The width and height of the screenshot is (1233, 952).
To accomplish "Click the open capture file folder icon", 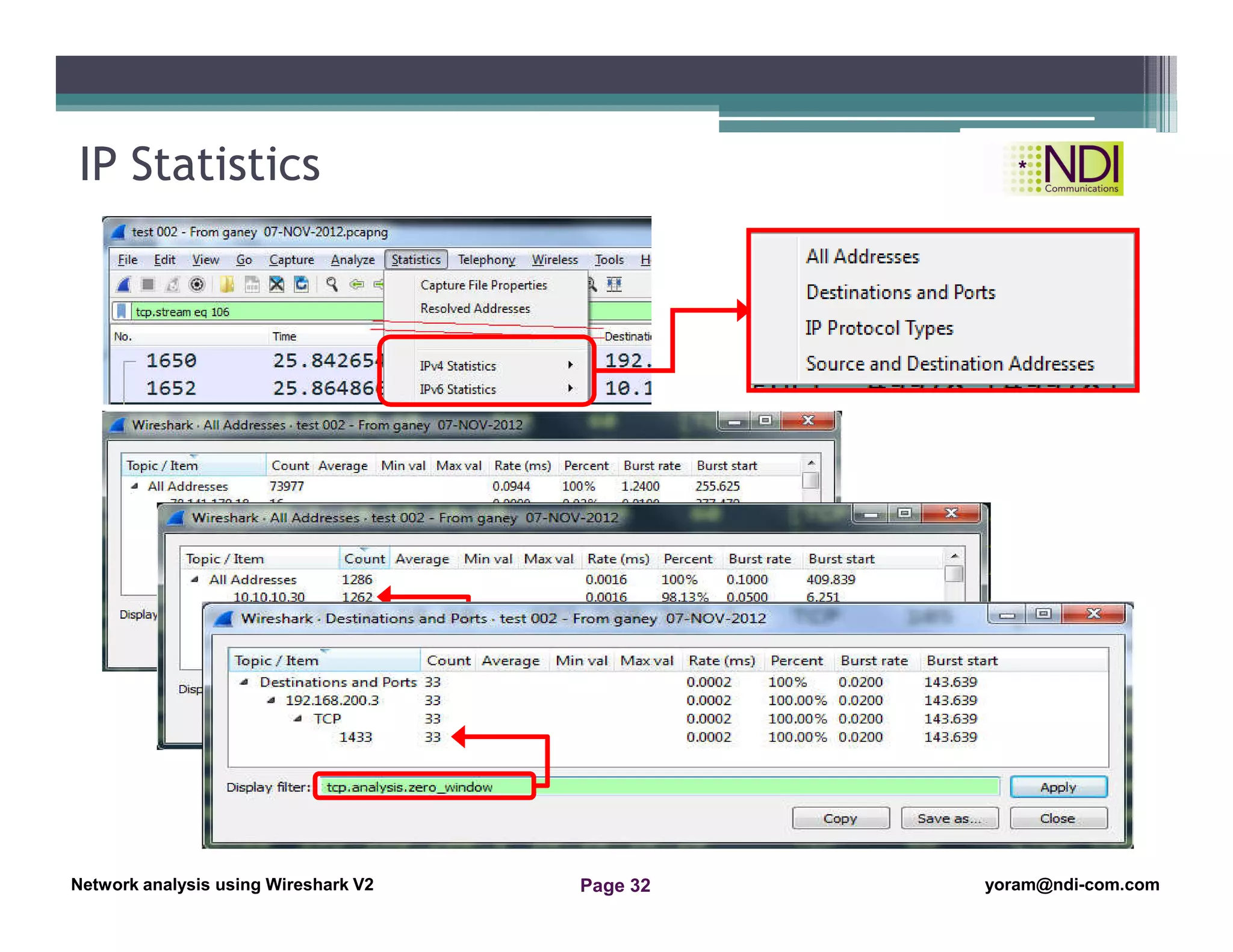I will [x=227, y=284].
